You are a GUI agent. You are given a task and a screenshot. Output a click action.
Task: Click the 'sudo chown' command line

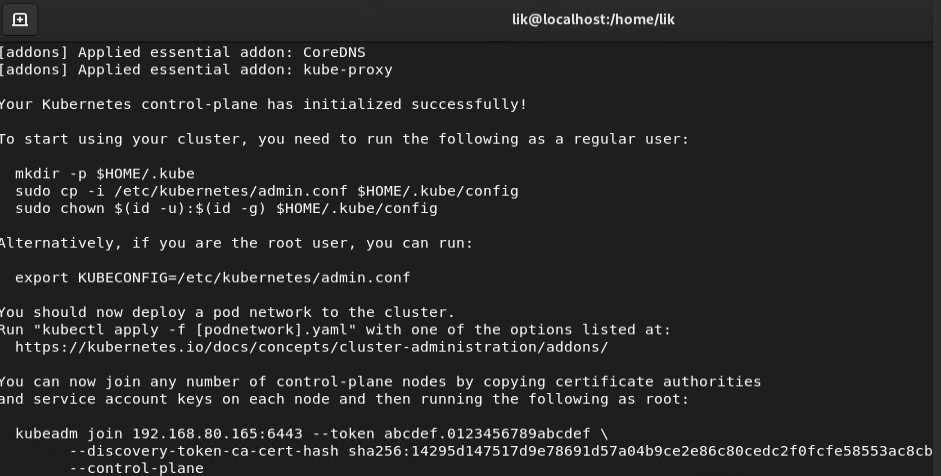[x=226, y=209]
